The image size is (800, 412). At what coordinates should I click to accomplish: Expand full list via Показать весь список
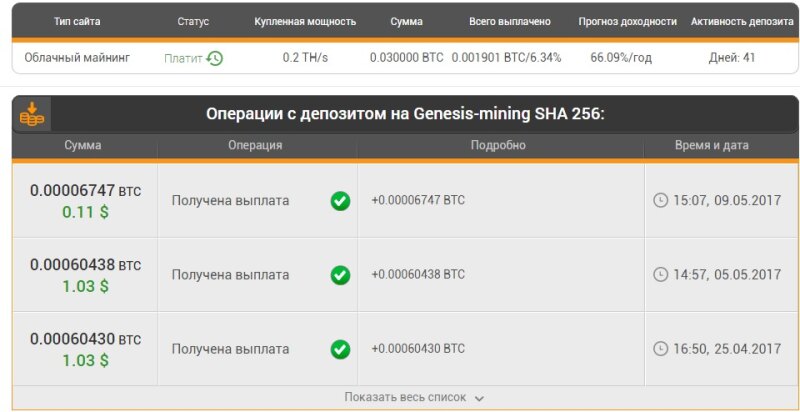tap(405, 397)
